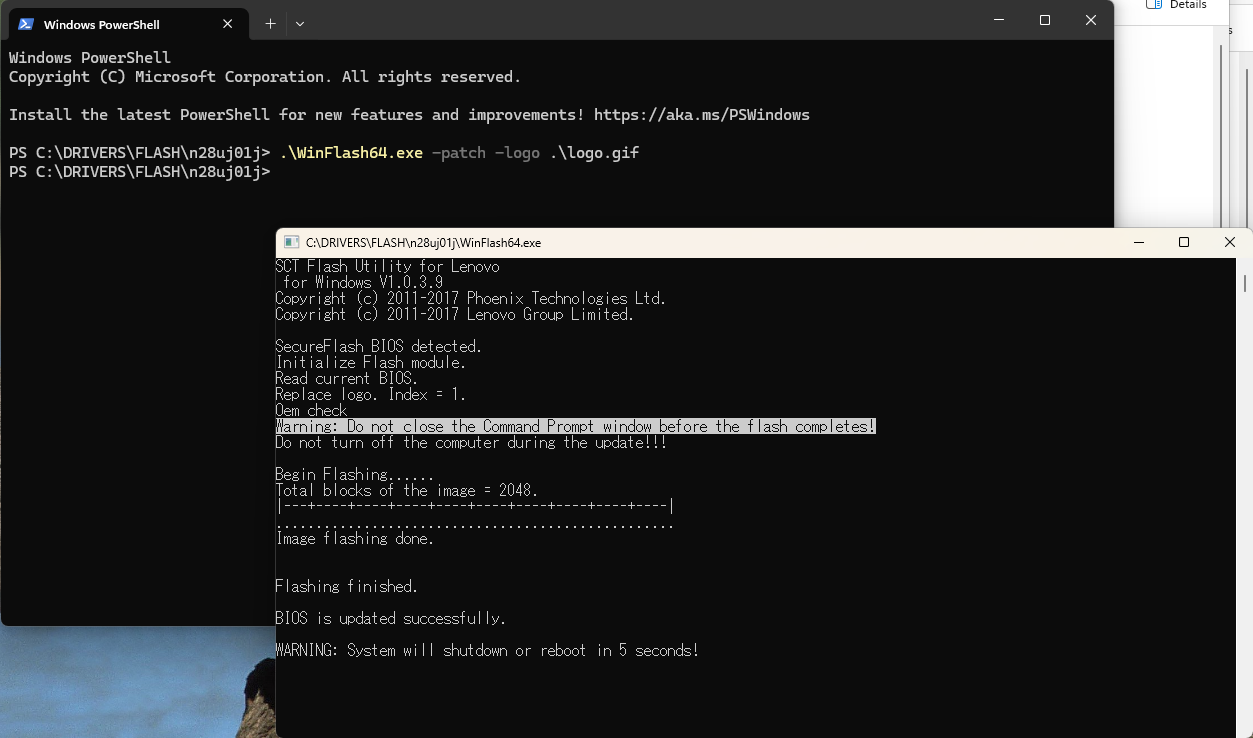Click the flashing progress dots bar
Screen dimensions: 1253x738
click(x=474, y=523)
